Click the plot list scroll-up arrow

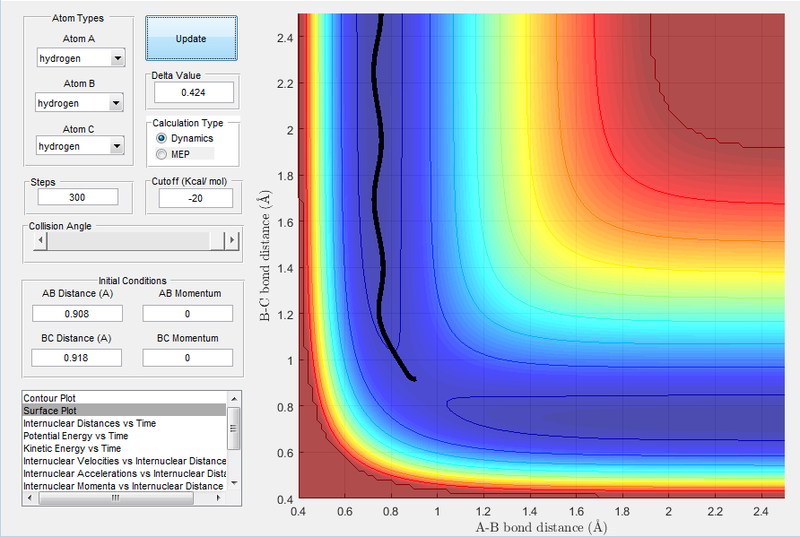coord(234,399)
